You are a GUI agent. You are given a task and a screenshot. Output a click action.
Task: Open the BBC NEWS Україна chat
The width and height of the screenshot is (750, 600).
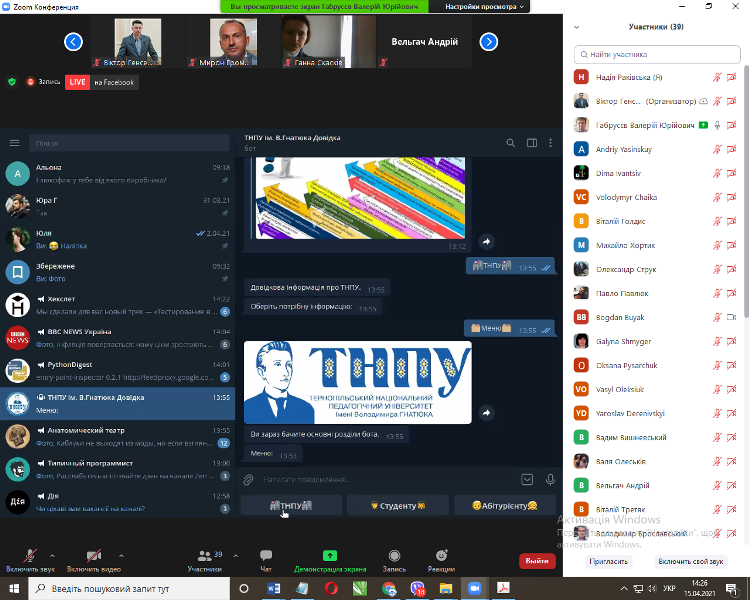pos(118,336)
